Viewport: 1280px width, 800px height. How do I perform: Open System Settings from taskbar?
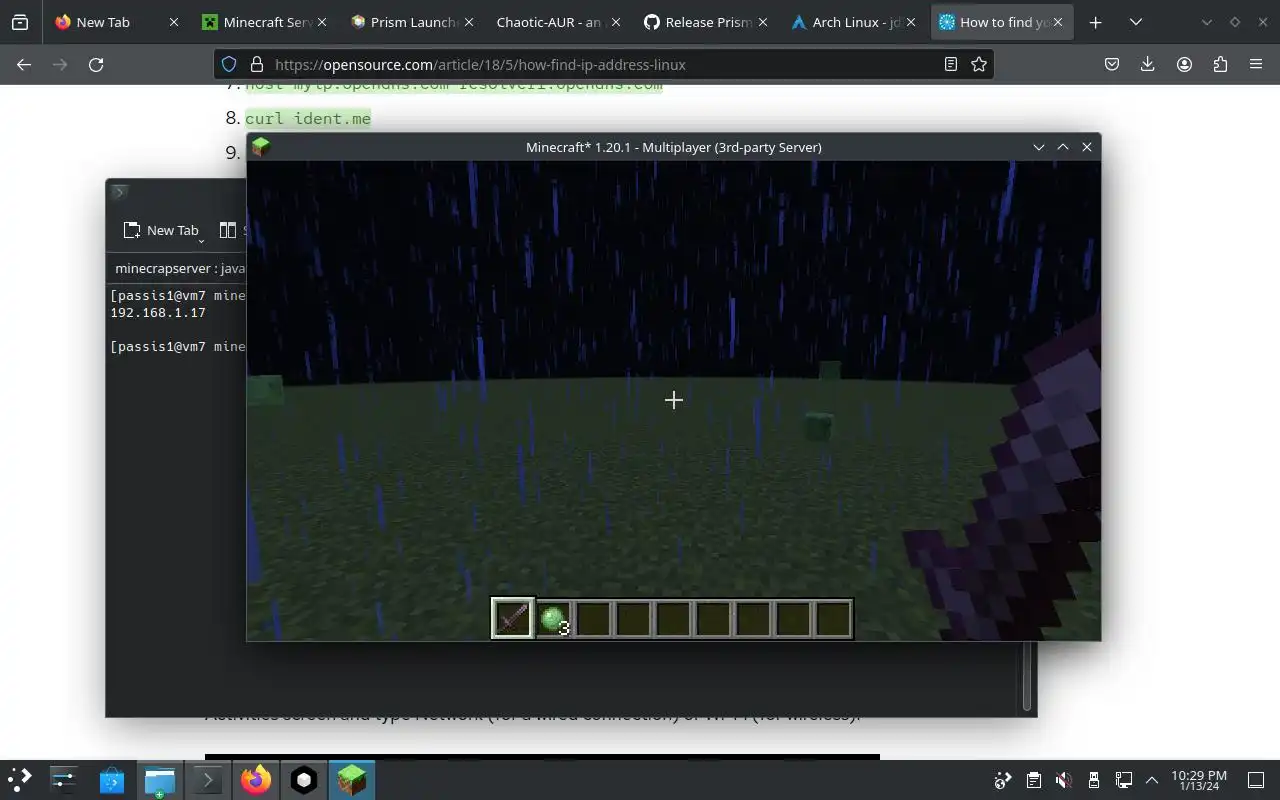point(64,779)
